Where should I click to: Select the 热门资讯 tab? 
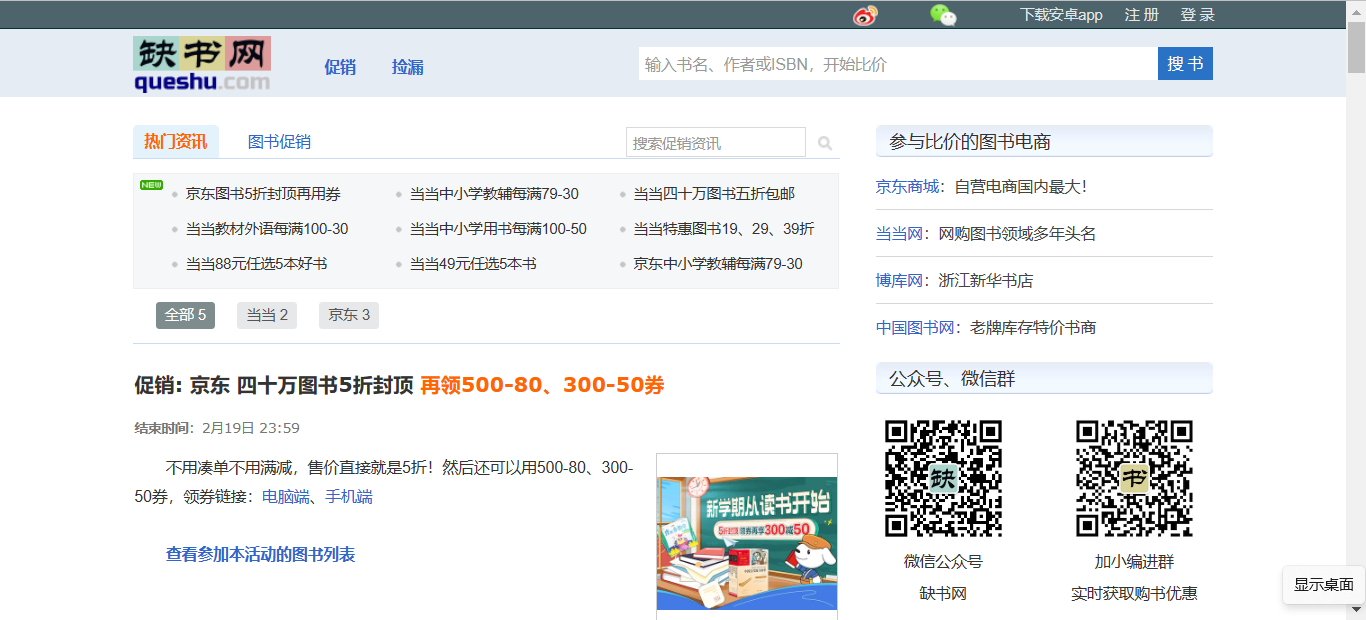175,142
